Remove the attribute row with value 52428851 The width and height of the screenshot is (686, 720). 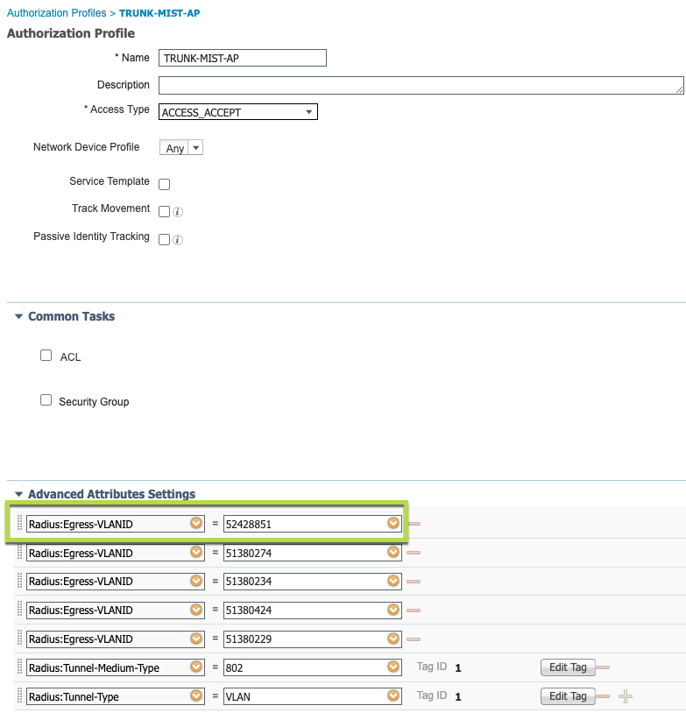414,523
